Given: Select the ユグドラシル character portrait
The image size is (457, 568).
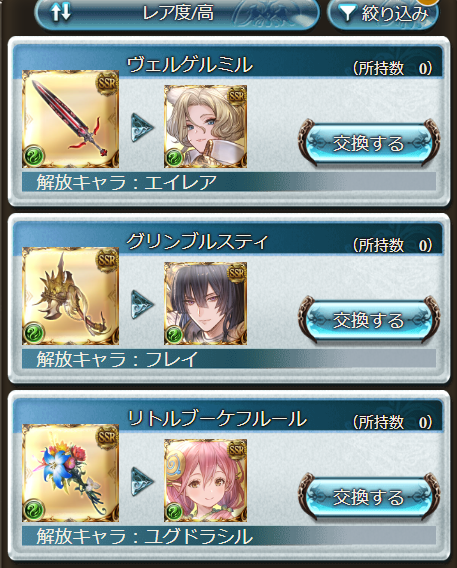Looking at the screenshot, I should (x=205, y=480).
